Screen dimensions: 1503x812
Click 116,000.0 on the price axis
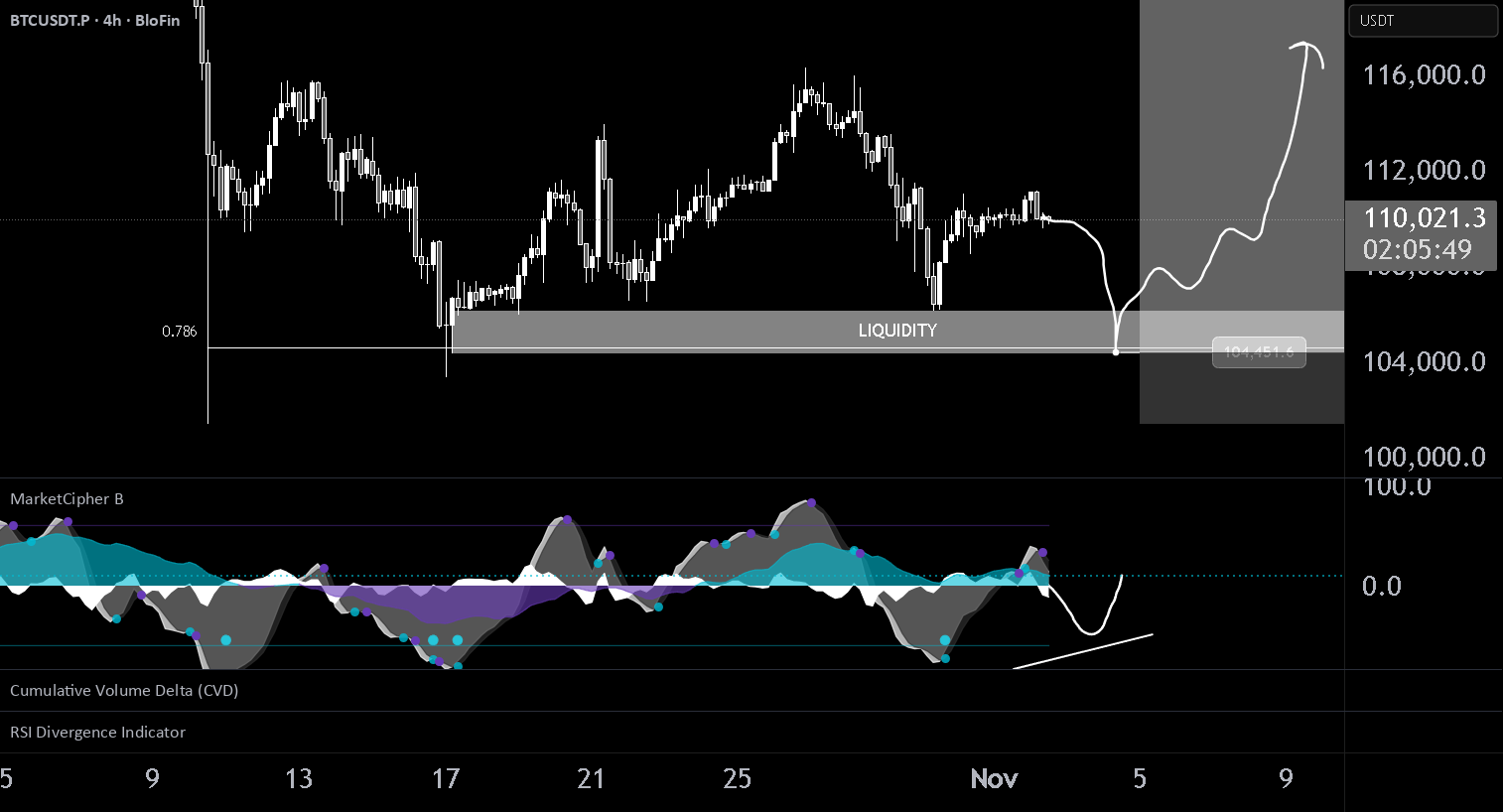[x=1425, y=74]
